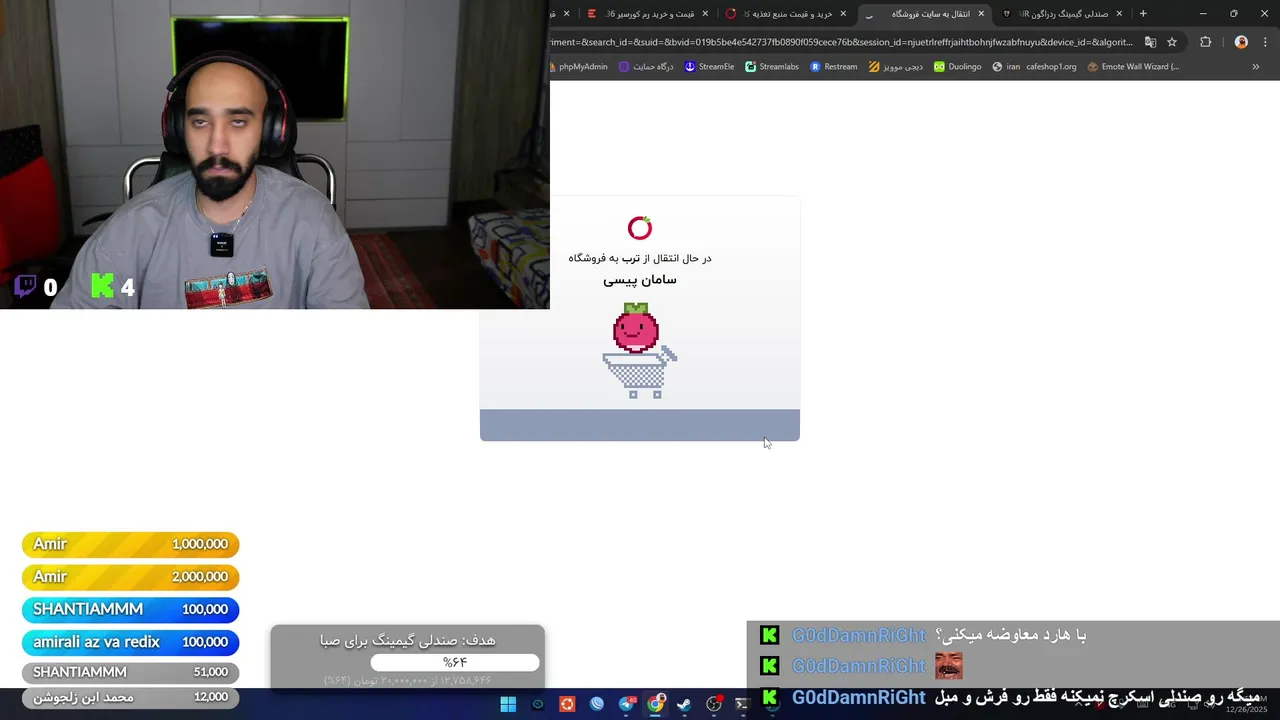Open the Windows Start menu
Image resolution: width=1280 pixels, height=720 pixels.
tap(508, 704)
